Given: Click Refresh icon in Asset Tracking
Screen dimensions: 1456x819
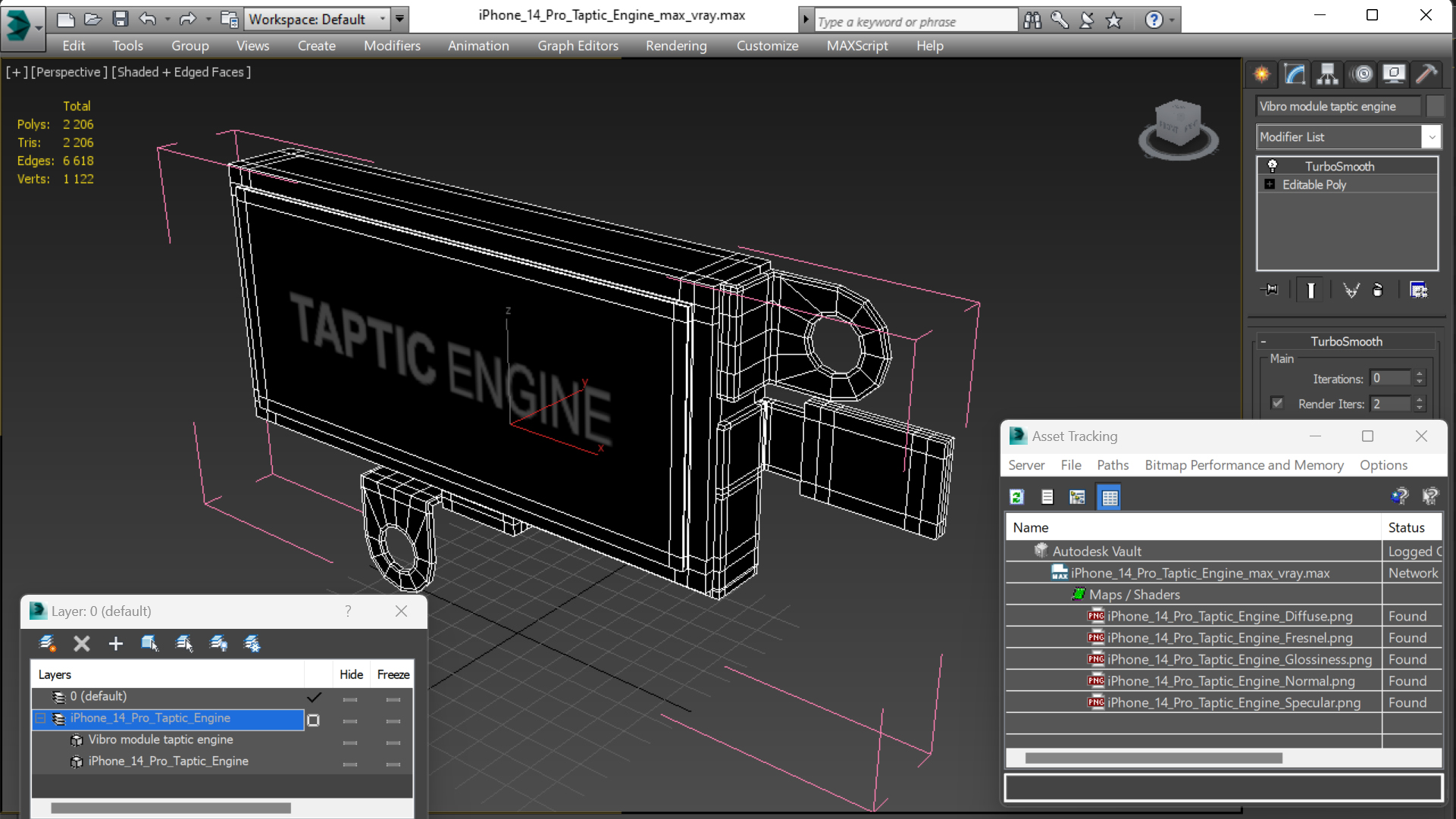Looking at the screenshot, I should [1017, 497].
